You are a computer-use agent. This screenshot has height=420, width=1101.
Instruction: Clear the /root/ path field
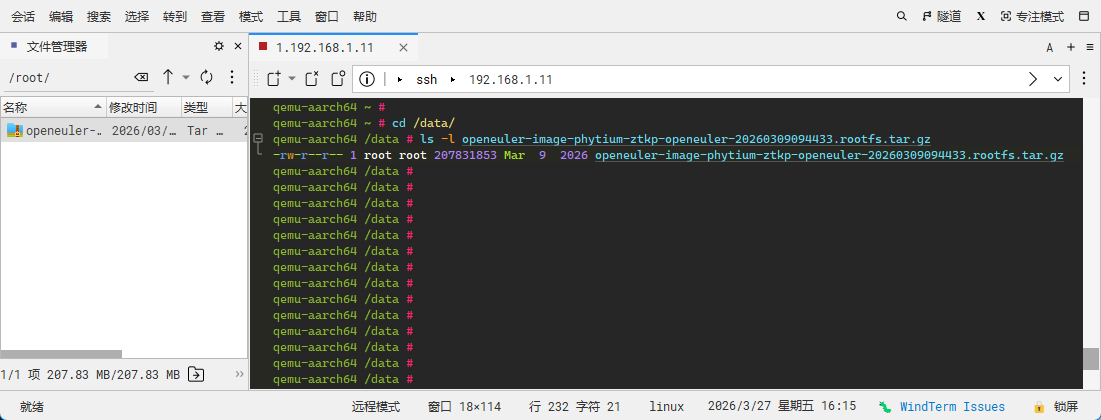pos(142,77)
